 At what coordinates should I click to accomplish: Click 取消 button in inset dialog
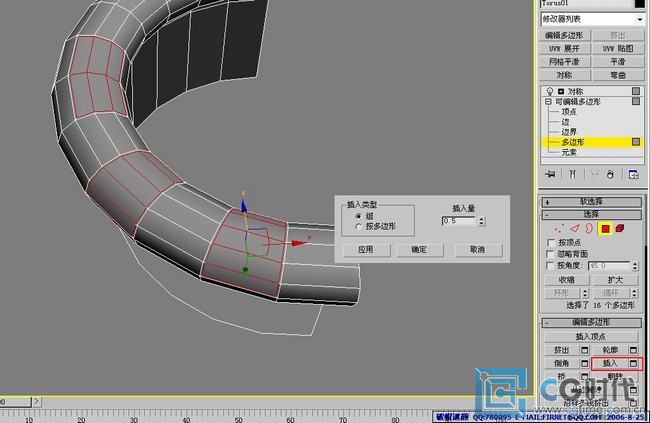478,250
